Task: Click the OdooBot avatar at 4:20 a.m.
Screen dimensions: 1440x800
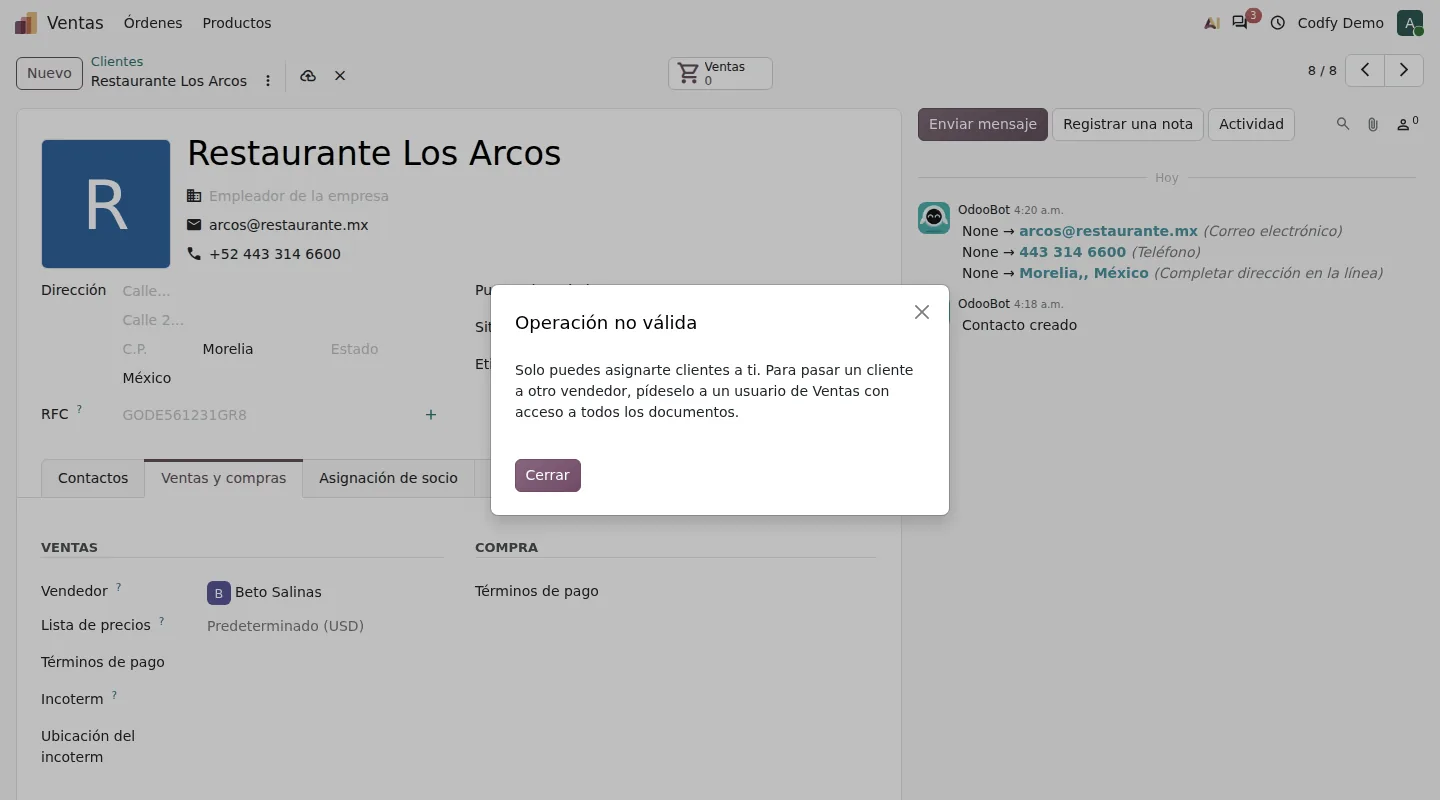Action: coord(934,217)
